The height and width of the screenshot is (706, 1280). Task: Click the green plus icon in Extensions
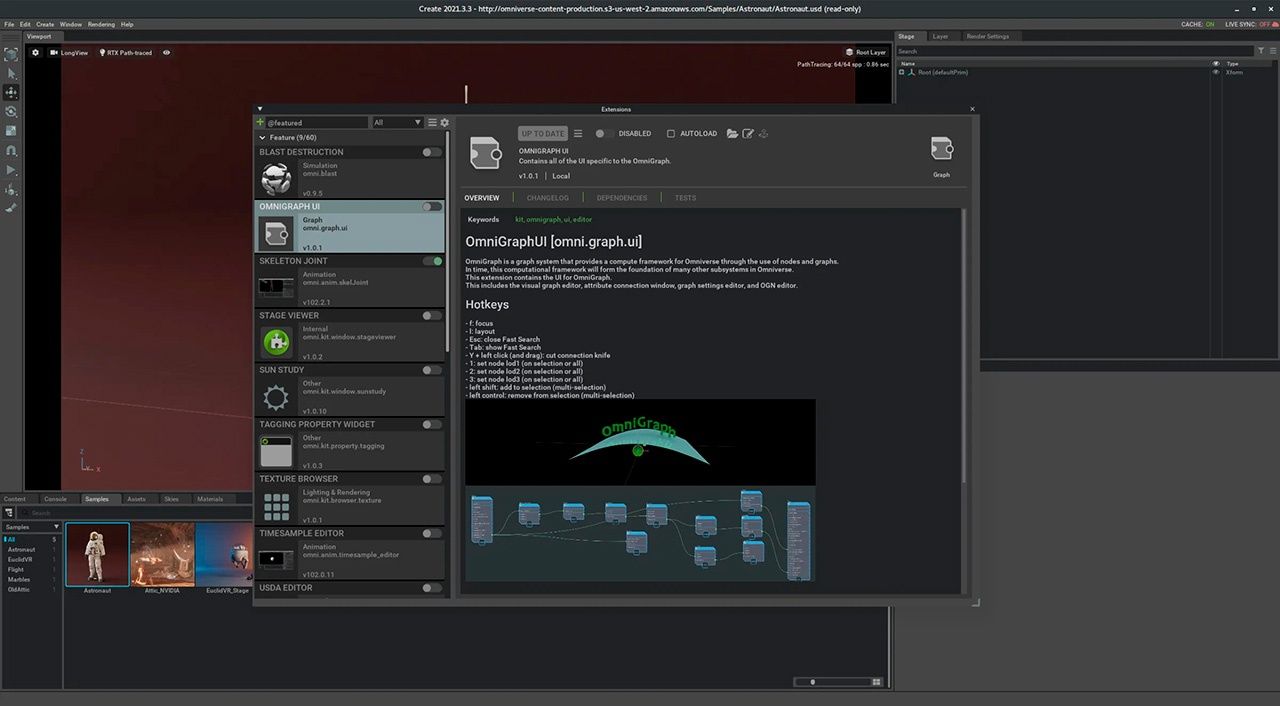tap(261, 122)
